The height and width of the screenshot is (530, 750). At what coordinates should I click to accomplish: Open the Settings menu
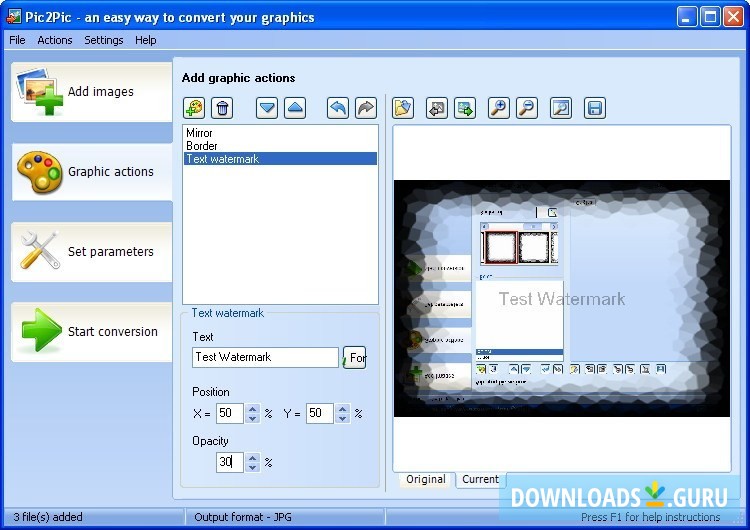[x=104, y=40]
